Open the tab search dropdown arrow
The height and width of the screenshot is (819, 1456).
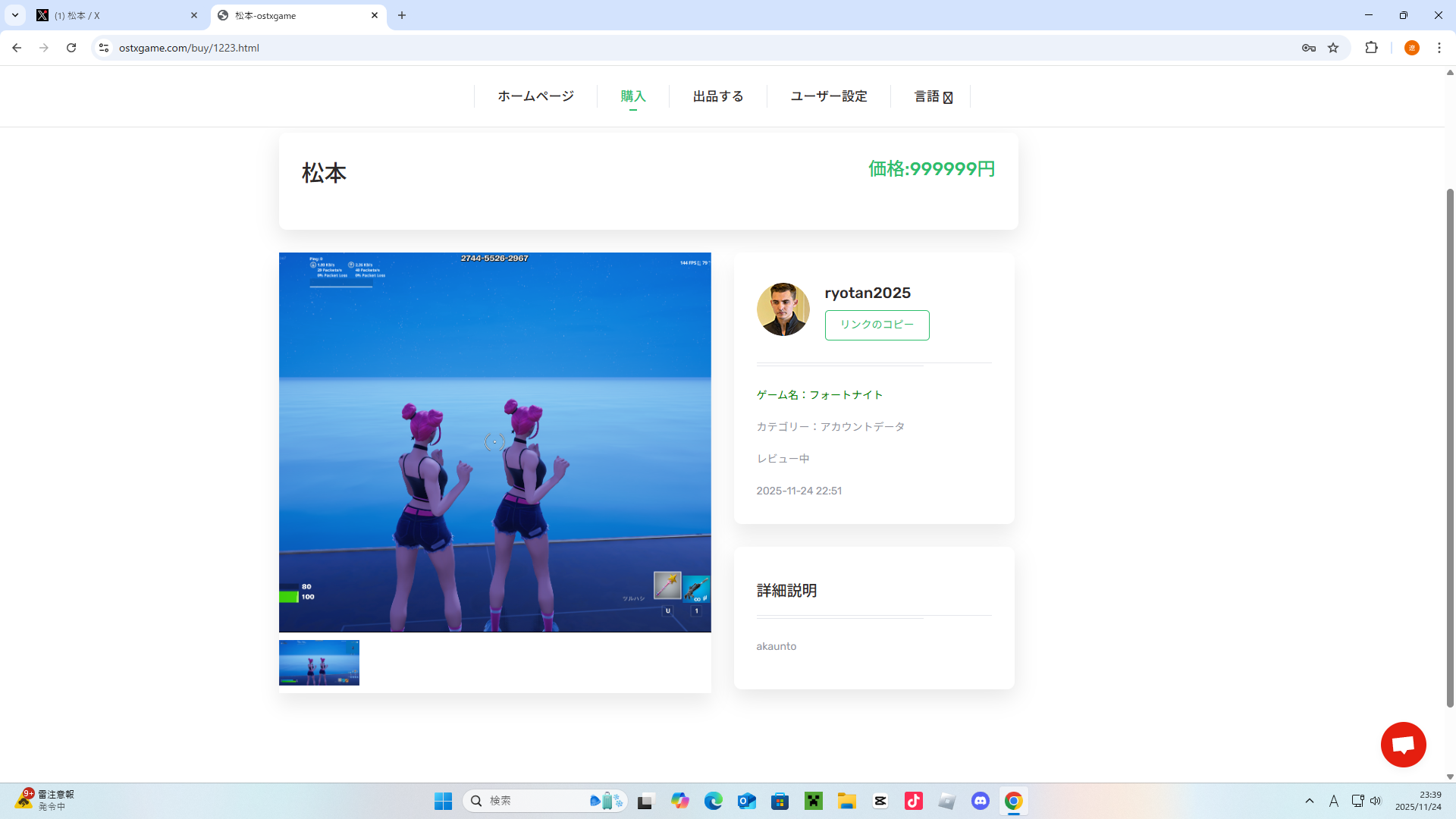[x=14, y=15]
